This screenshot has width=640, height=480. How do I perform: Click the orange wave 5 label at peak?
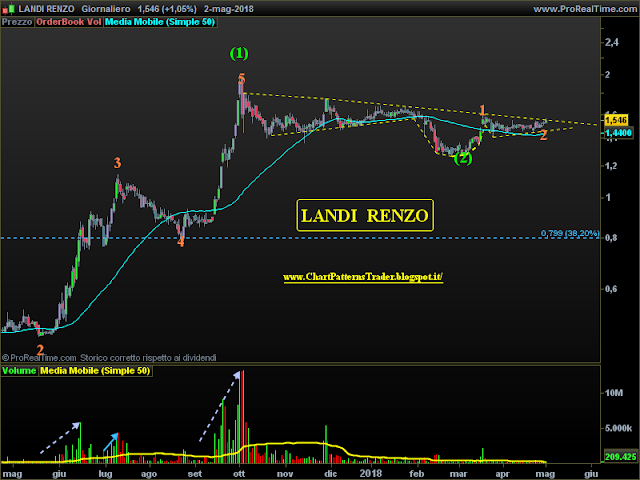coord(242,78)
